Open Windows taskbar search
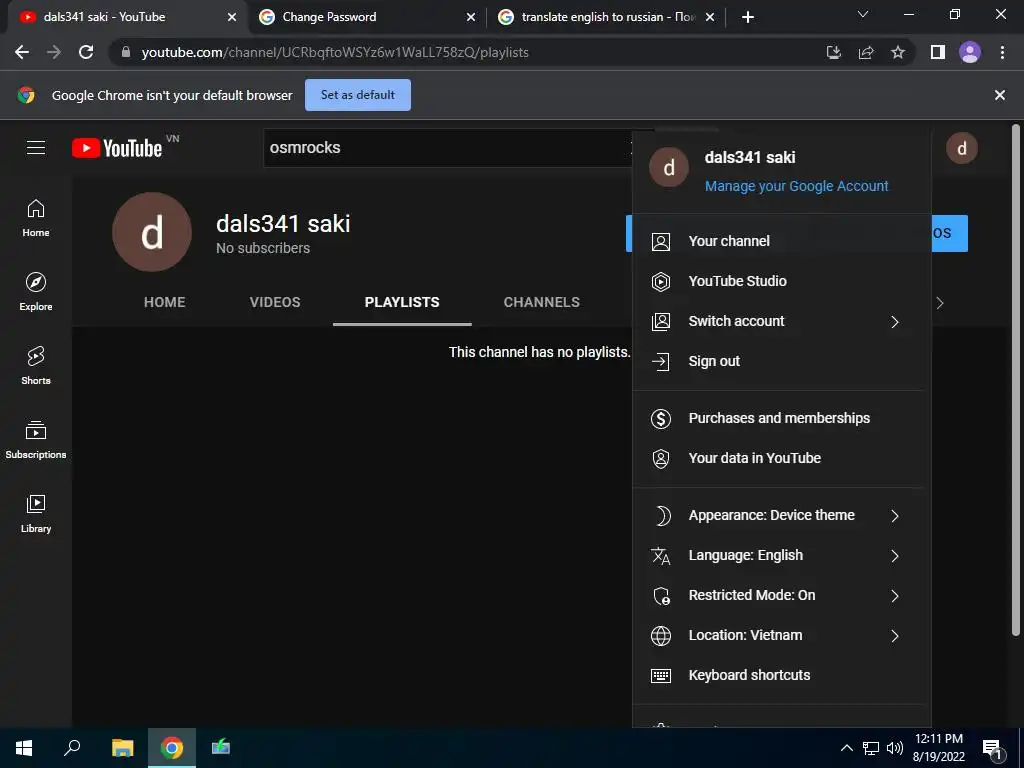 (x=72, y=748)
